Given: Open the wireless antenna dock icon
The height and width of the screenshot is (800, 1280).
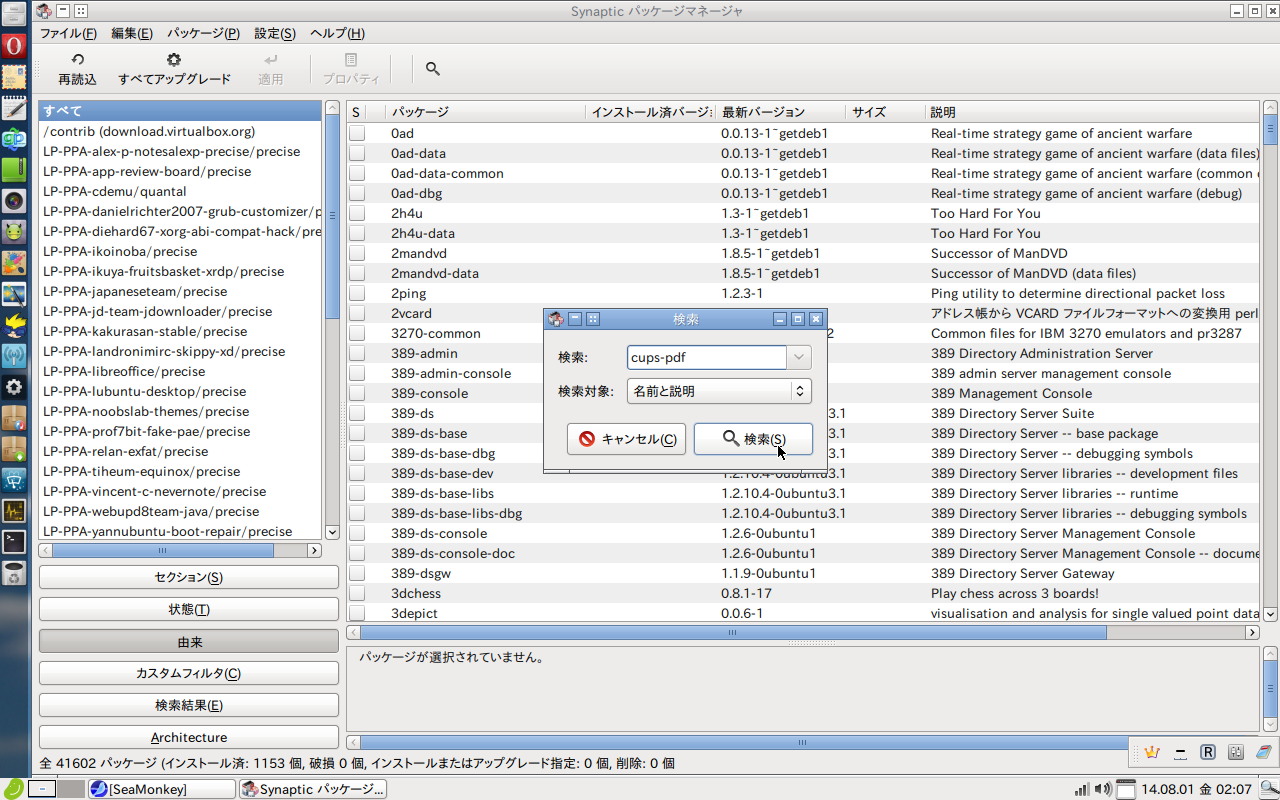Looking at the screenshot, I should click(13, 355).
